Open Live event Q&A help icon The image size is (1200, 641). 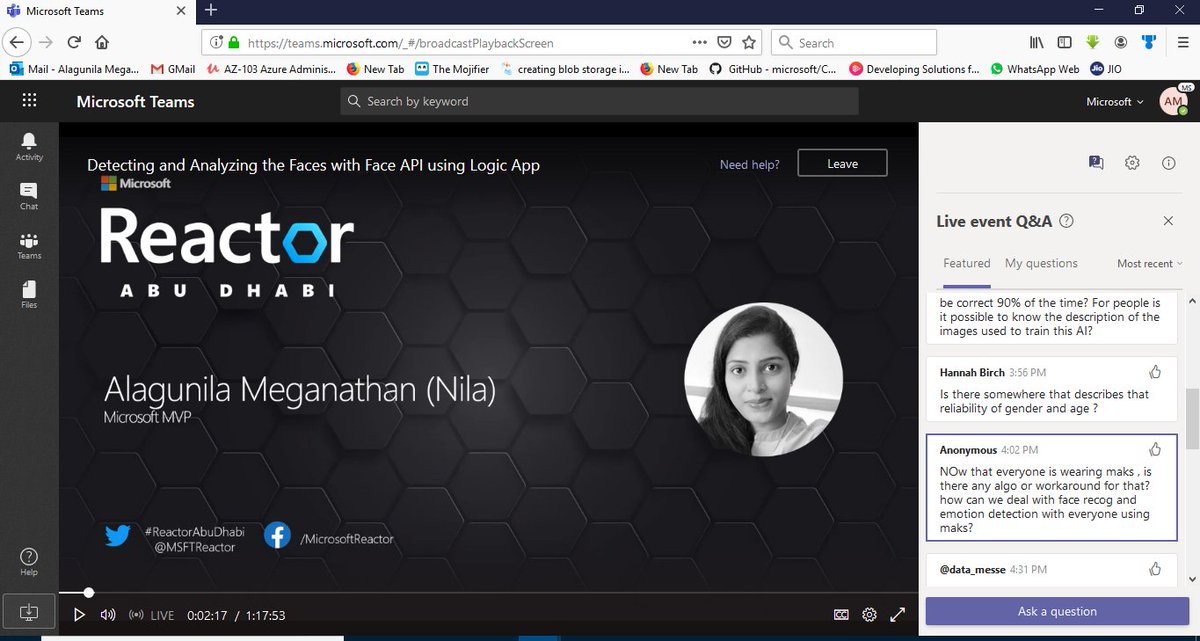(x=1067, y=221)
